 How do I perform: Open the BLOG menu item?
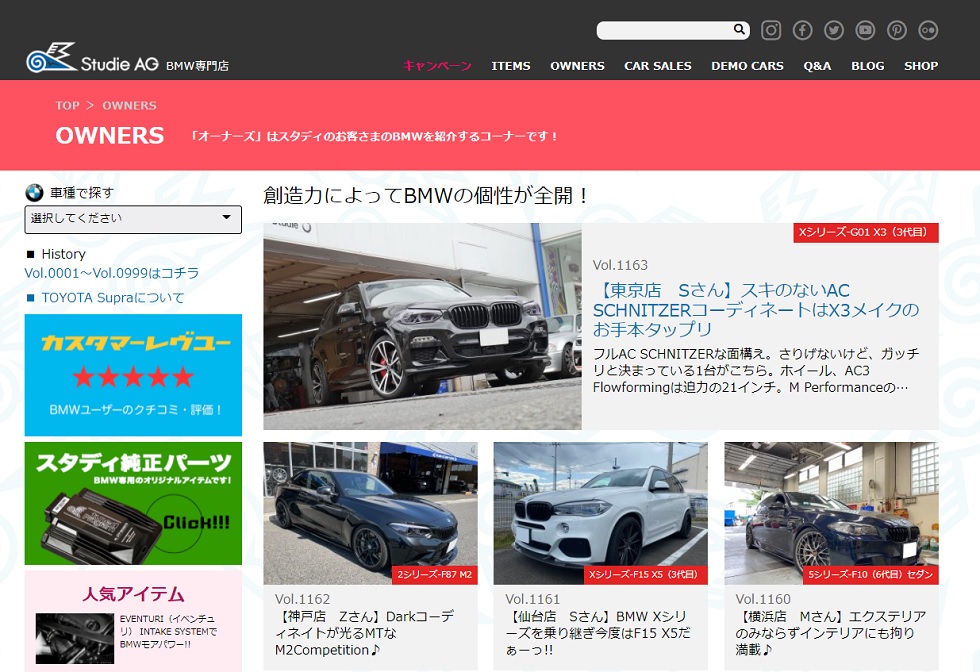868,66
